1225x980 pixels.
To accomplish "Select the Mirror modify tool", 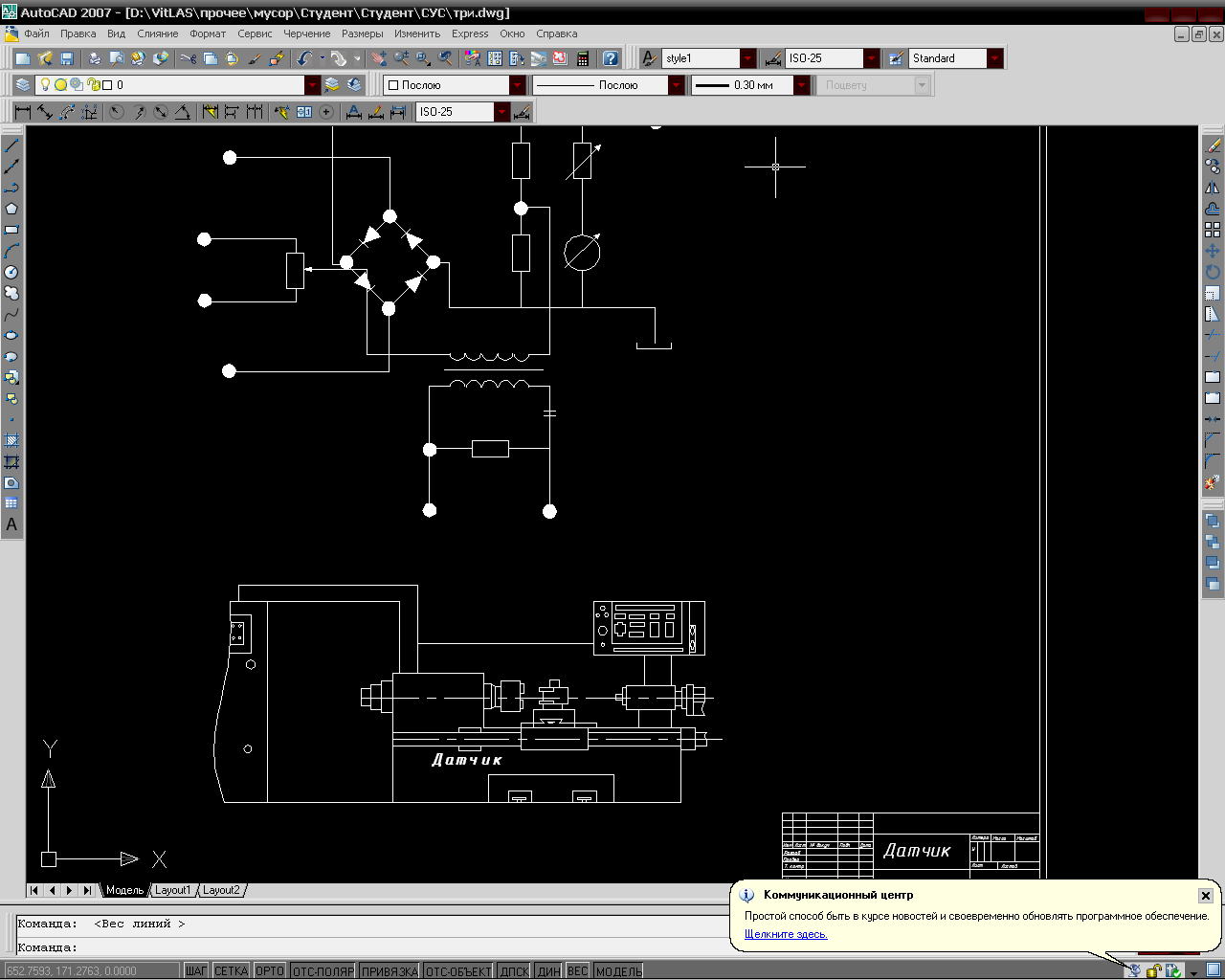I will click(x=1213, y=188).
